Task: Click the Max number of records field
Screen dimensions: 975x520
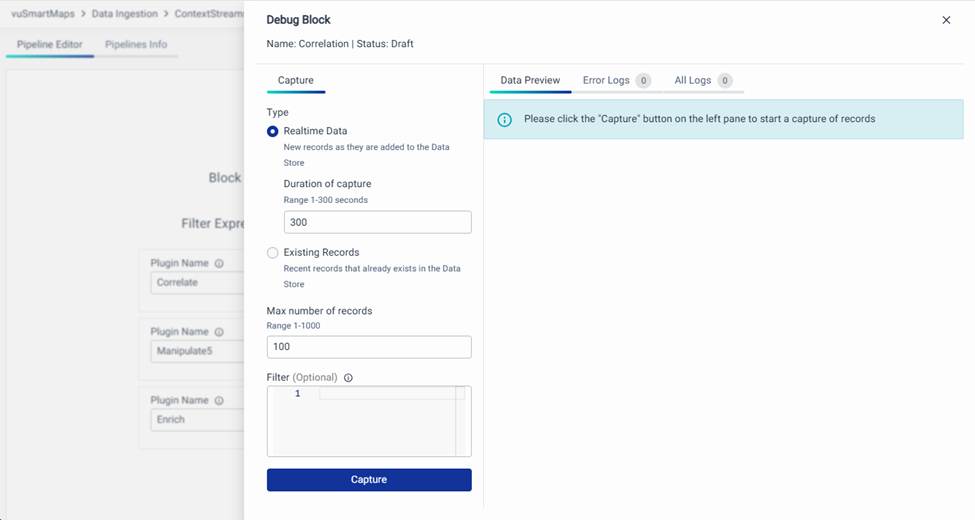Action: coord(369,347)
